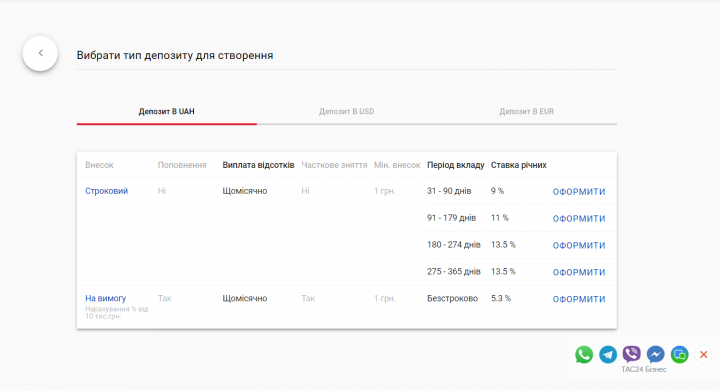Screen dimensions: 720x391
Task: Click ОФОРМИТИ for 91 - 179 днів period
Action: pyautogui.click(x=579, y=219)
